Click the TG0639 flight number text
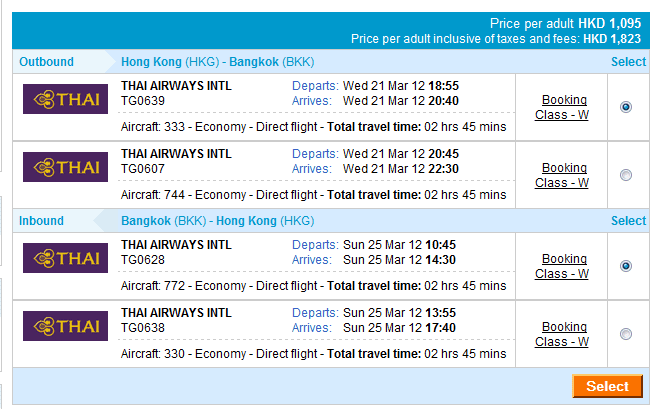Screen dimensions: 655x409 tap(143, 100)
